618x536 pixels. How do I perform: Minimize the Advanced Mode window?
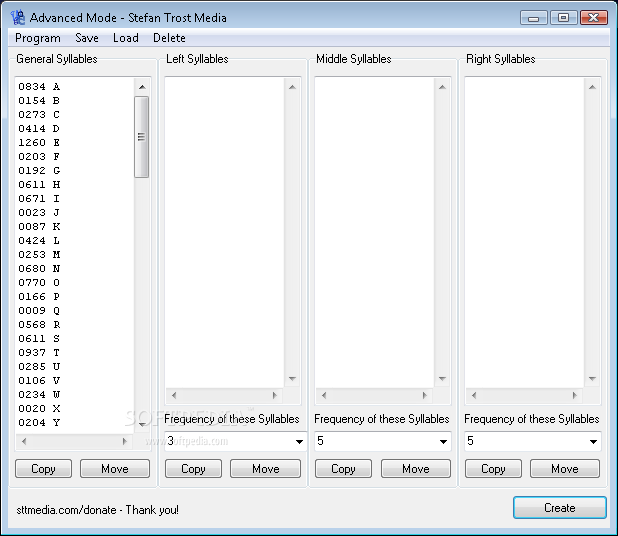[x=533, y=18]
